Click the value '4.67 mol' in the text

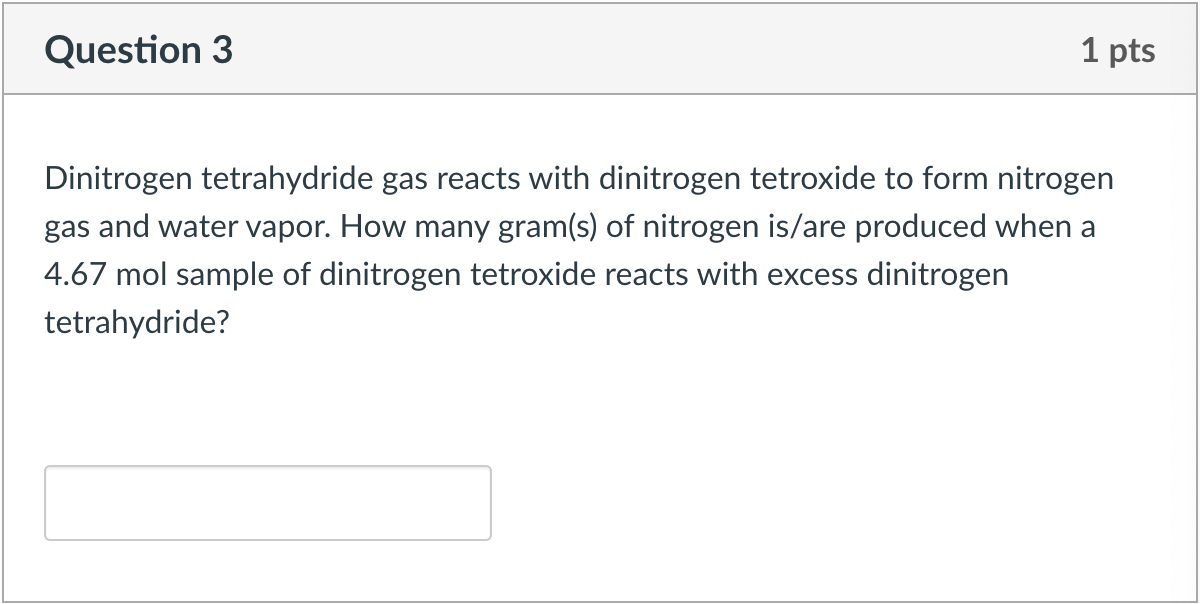click(103, 274)
